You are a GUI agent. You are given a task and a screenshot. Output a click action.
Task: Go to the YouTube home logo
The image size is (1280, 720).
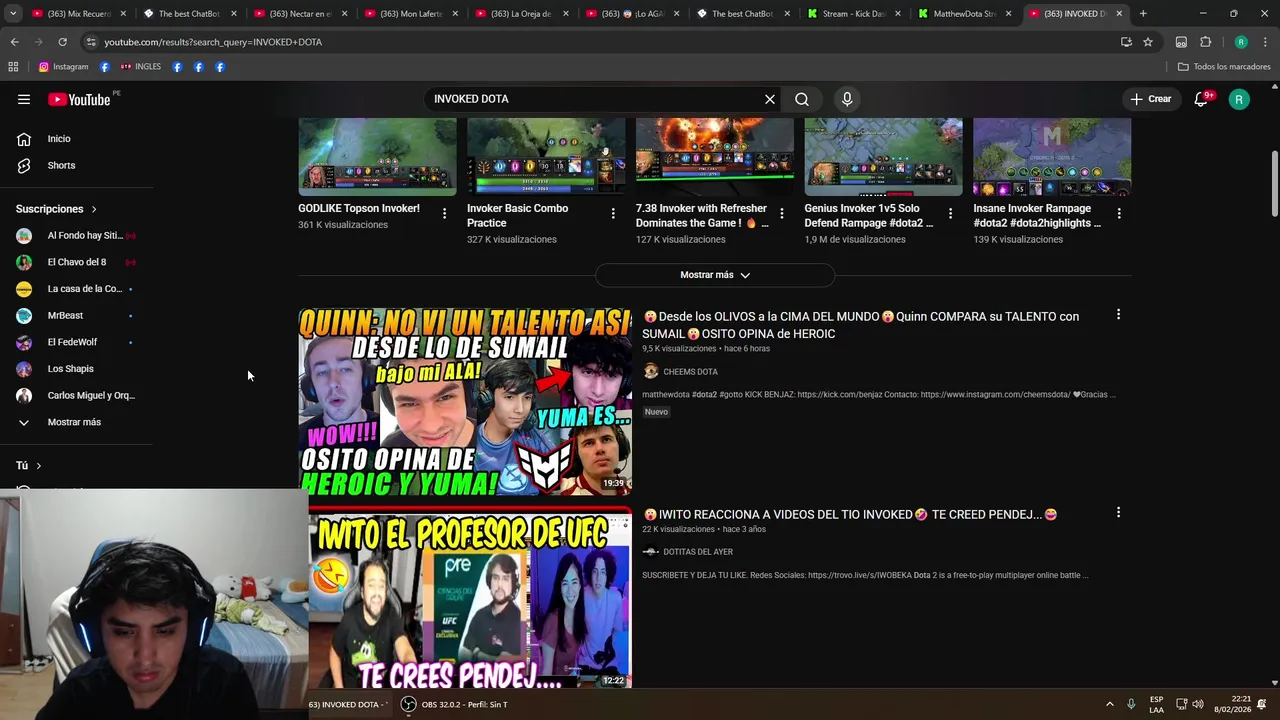[x=79, y=99]
